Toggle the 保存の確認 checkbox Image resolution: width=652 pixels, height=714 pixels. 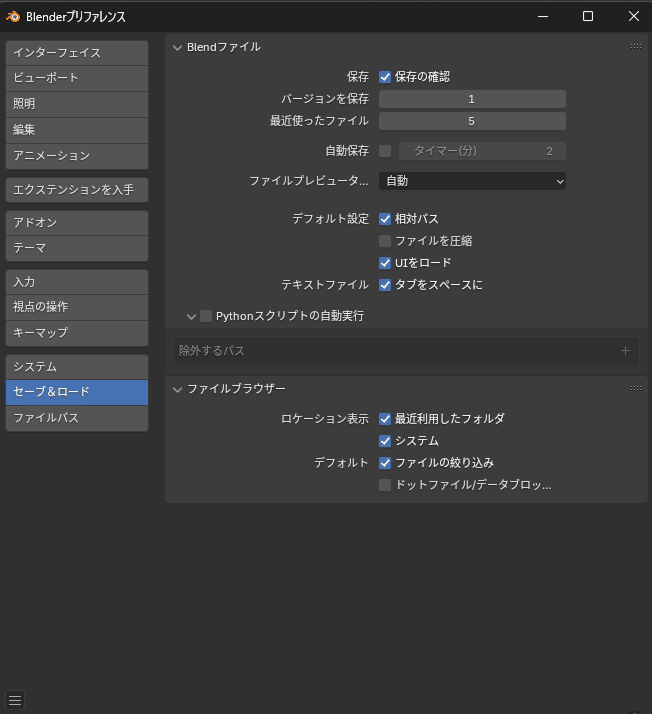coord(385,77)
